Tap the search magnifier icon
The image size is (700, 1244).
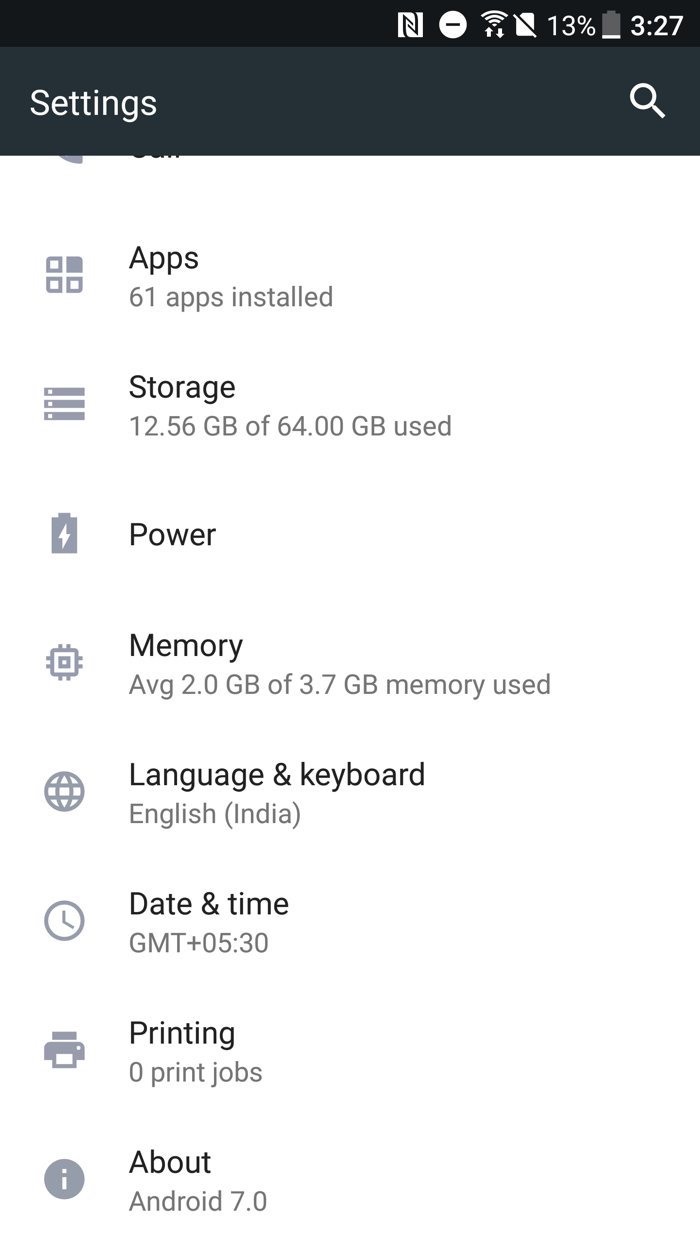(647, 101)
